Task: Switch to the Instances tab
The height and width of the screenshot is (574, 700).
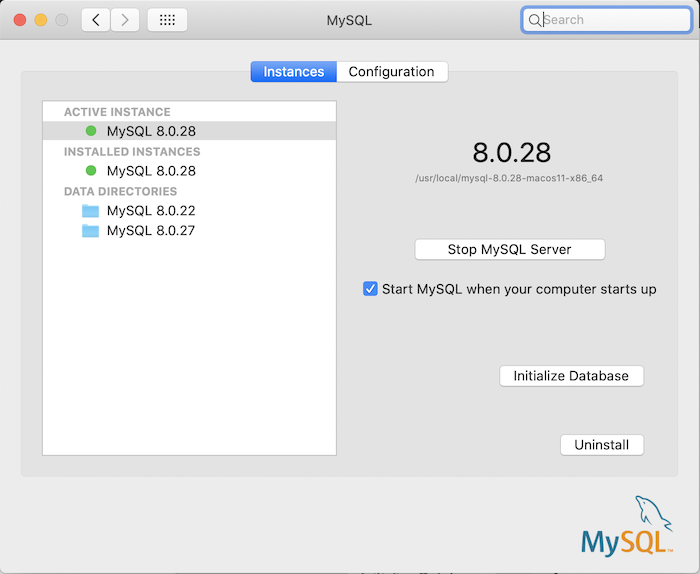Action: tap(294, 72)
